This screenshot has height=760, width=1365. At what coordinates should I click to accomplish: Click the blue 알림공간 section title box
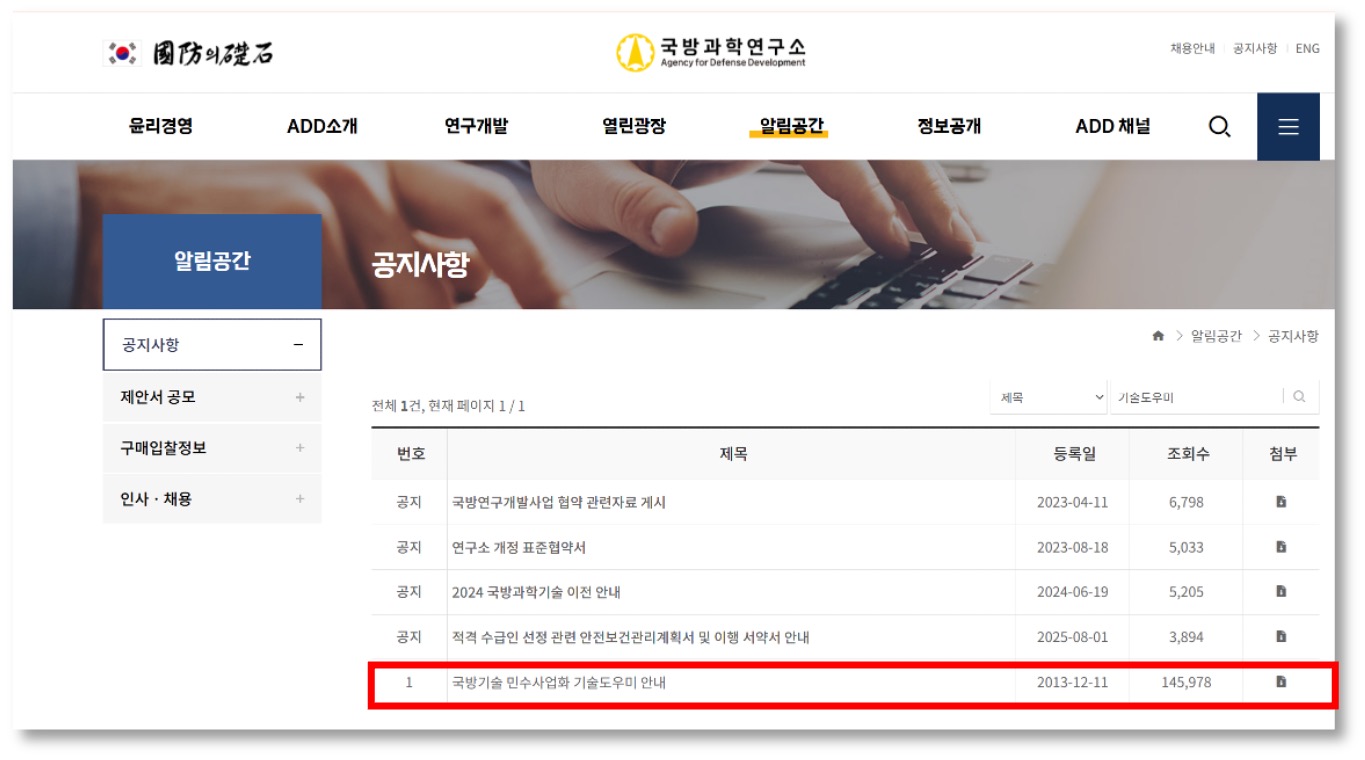point(212,261)
